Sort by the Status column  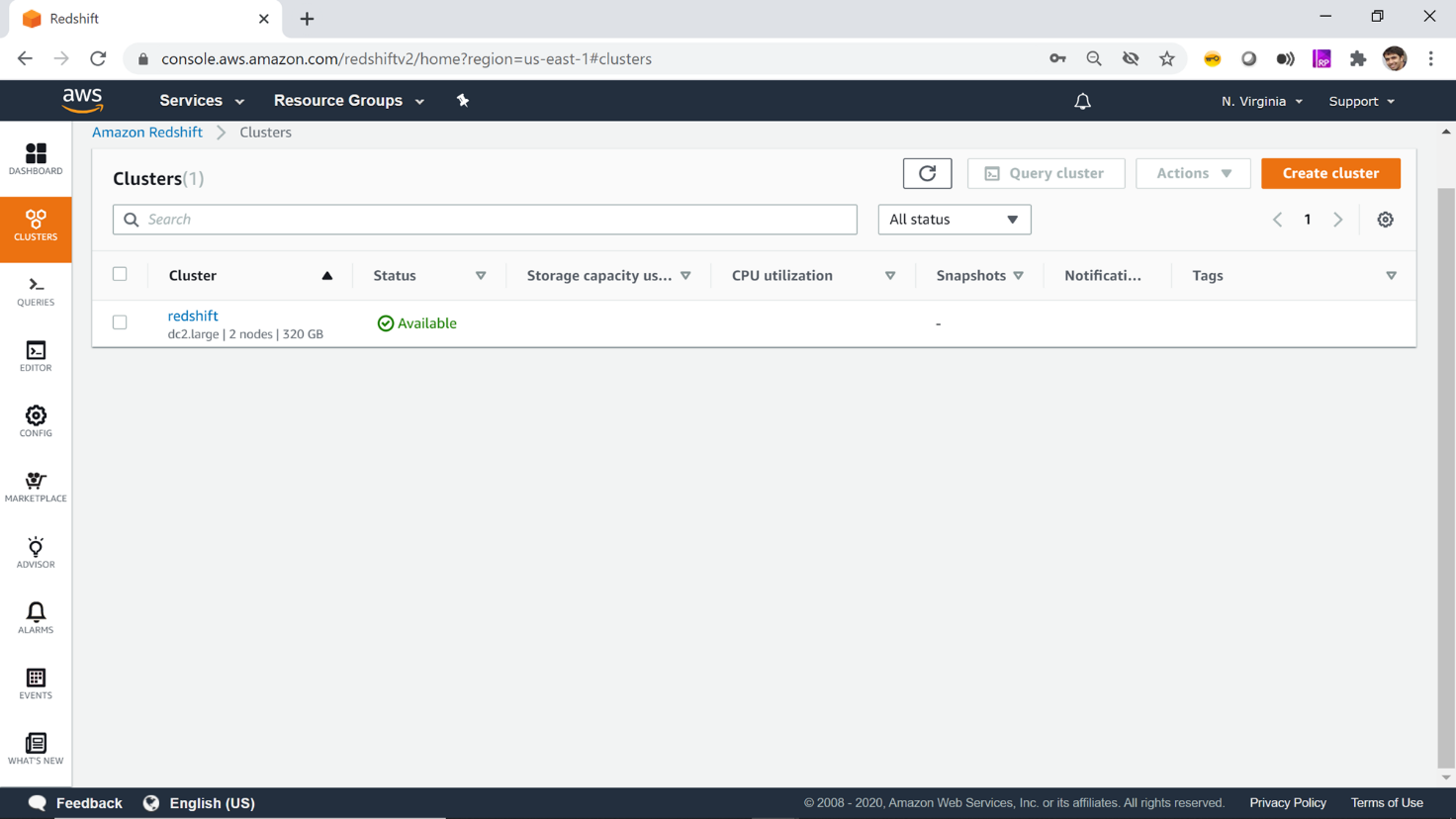click(x=481, y=276)
